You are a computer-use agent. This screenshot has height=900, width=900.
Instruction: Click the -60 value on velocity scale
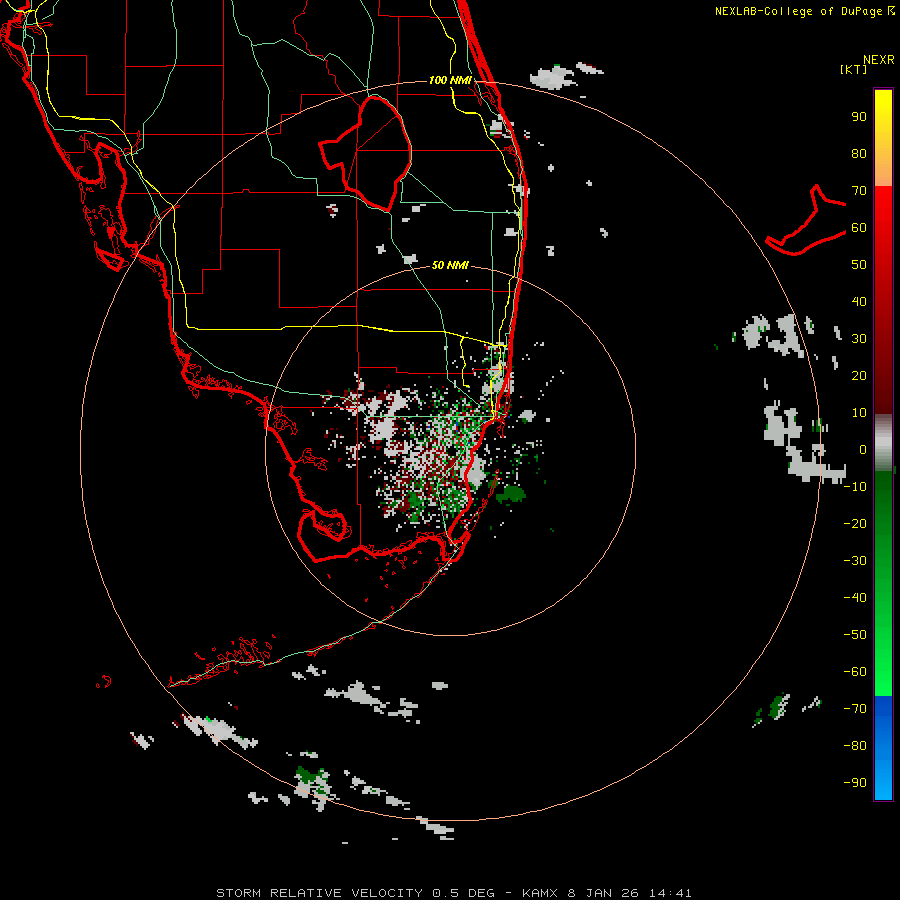(x=855, y=672)
